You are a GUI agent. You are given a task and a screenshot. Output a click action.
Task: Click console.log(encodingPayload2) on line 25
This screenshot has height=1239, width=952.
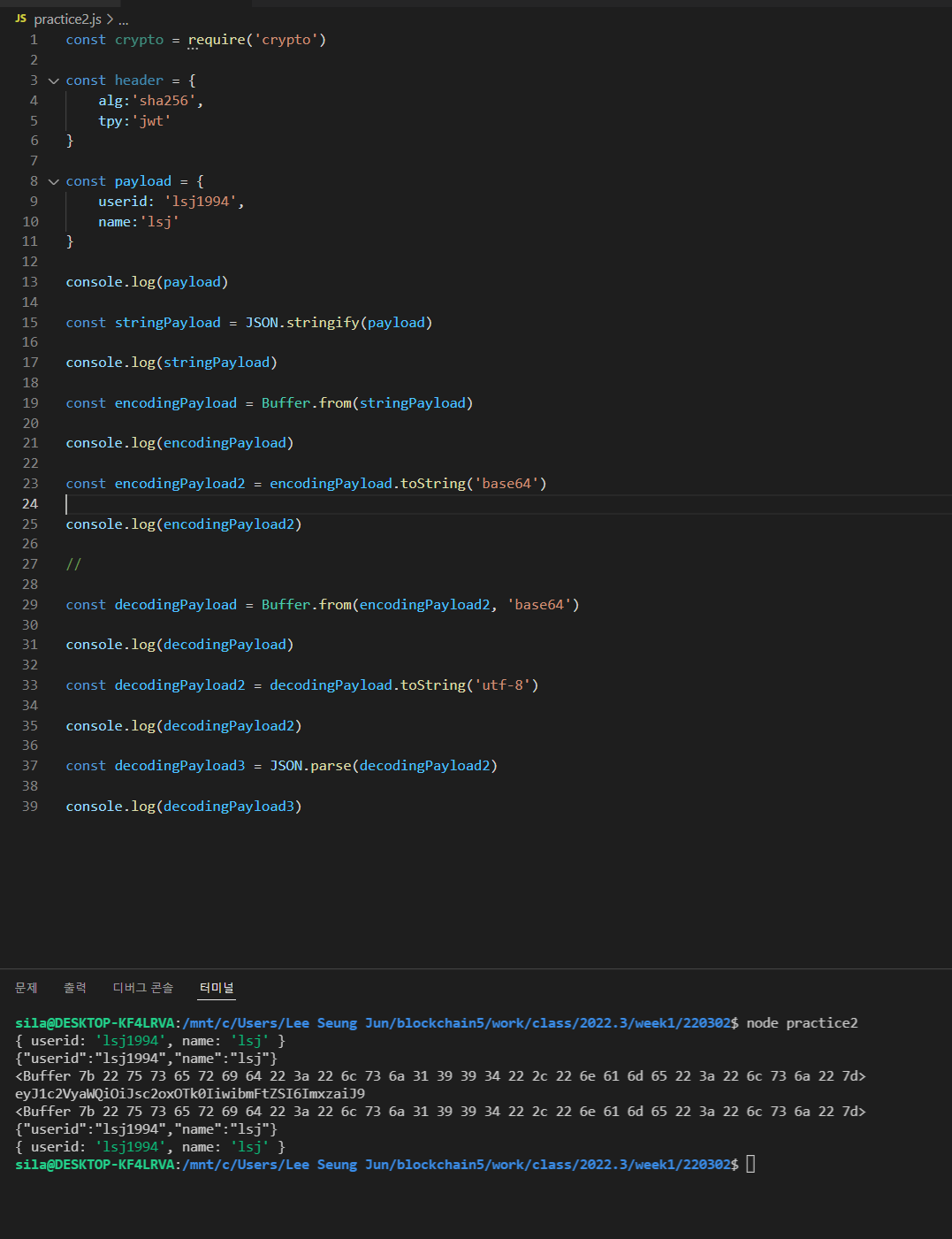coord(184,524)
